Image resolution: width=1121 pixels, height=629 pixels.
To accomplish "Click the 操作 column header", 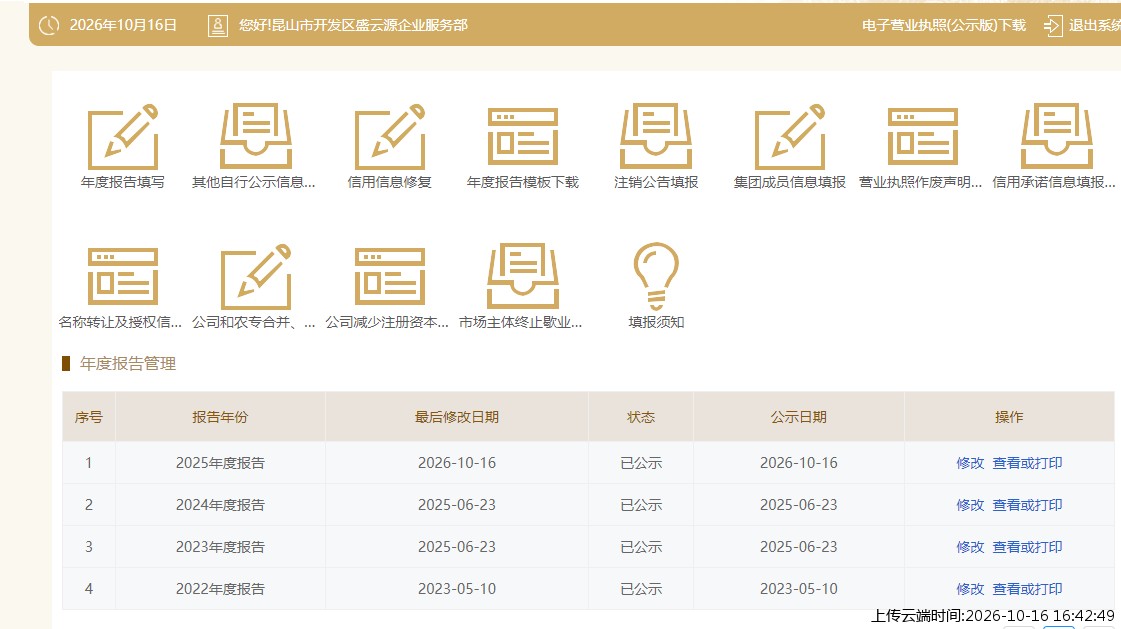I will point(1009,417).
